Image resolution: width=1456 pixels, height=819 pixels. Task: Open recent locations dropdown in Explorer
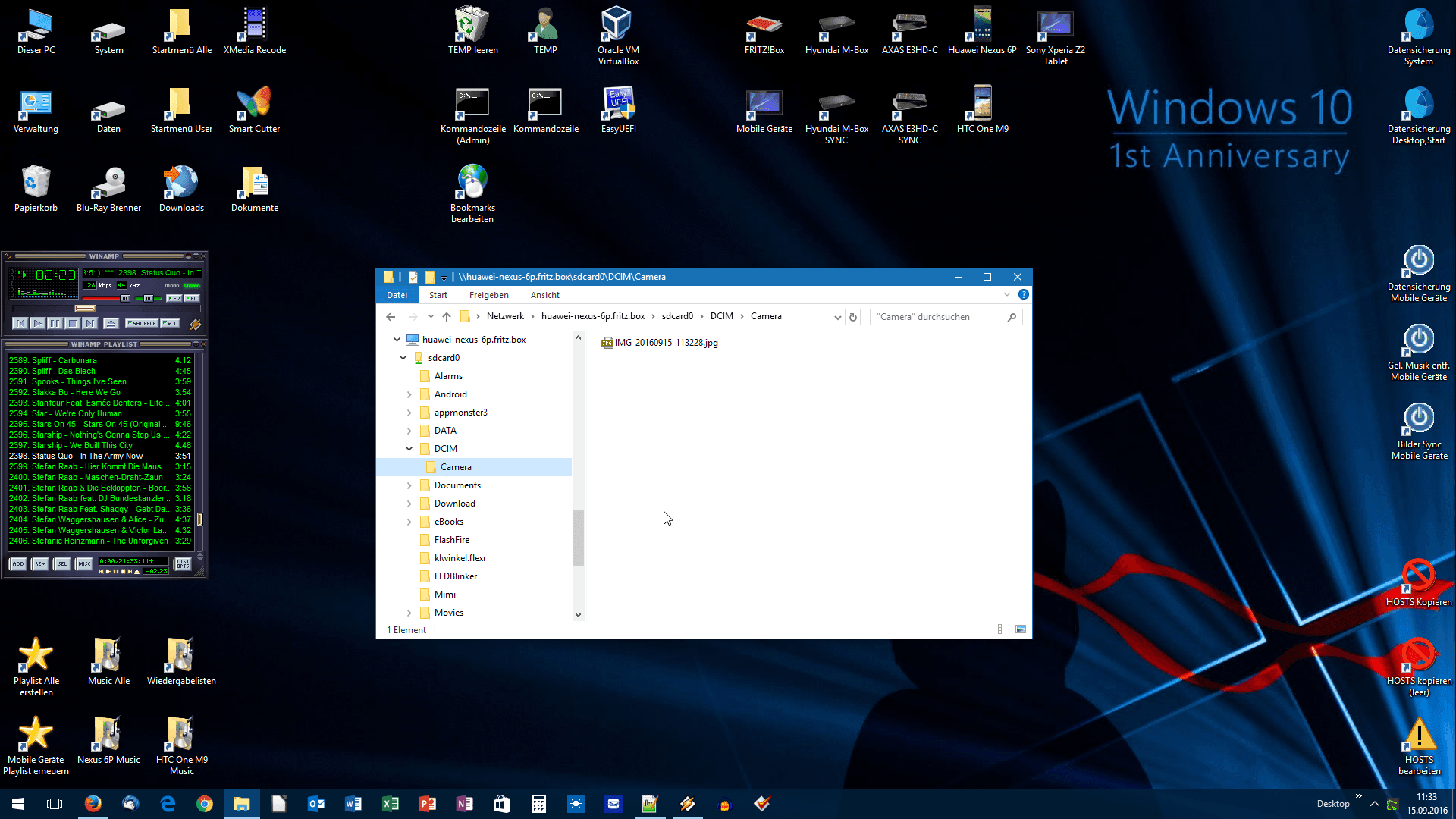pyautogui.click(x=431, y=317)
